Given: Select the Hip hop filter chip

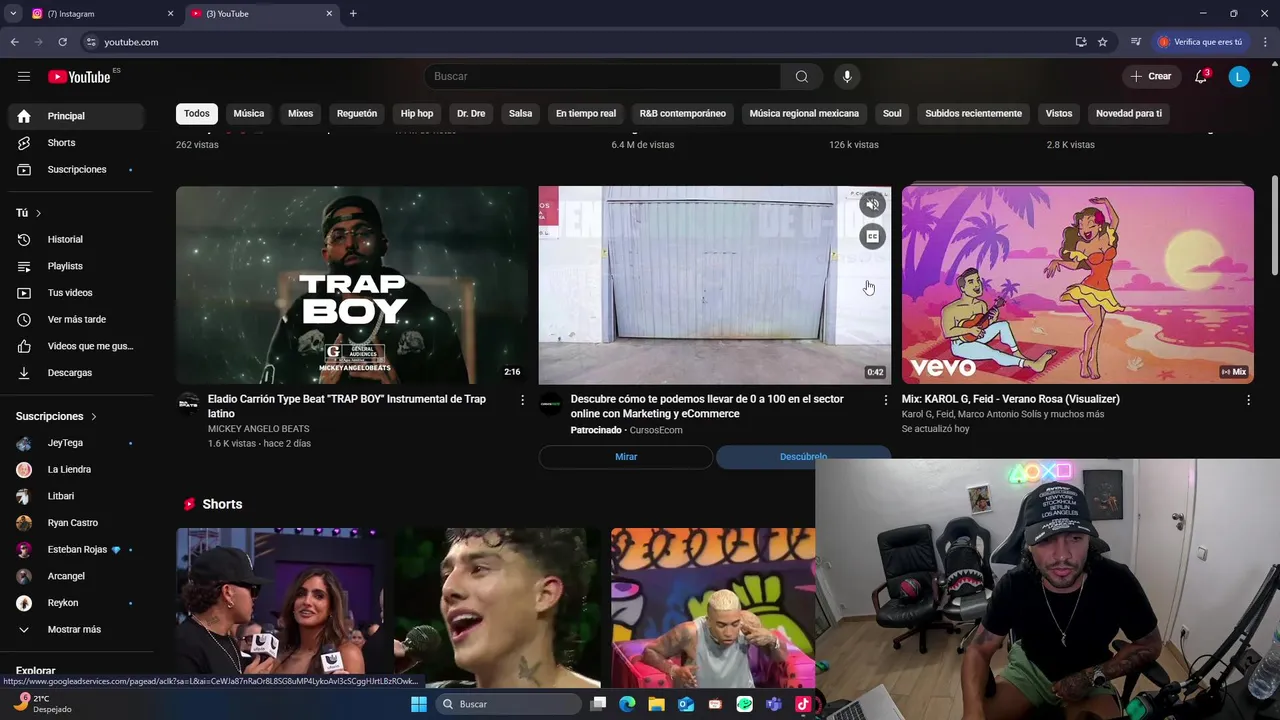Looking at the screenshot, I should (417, 113).
